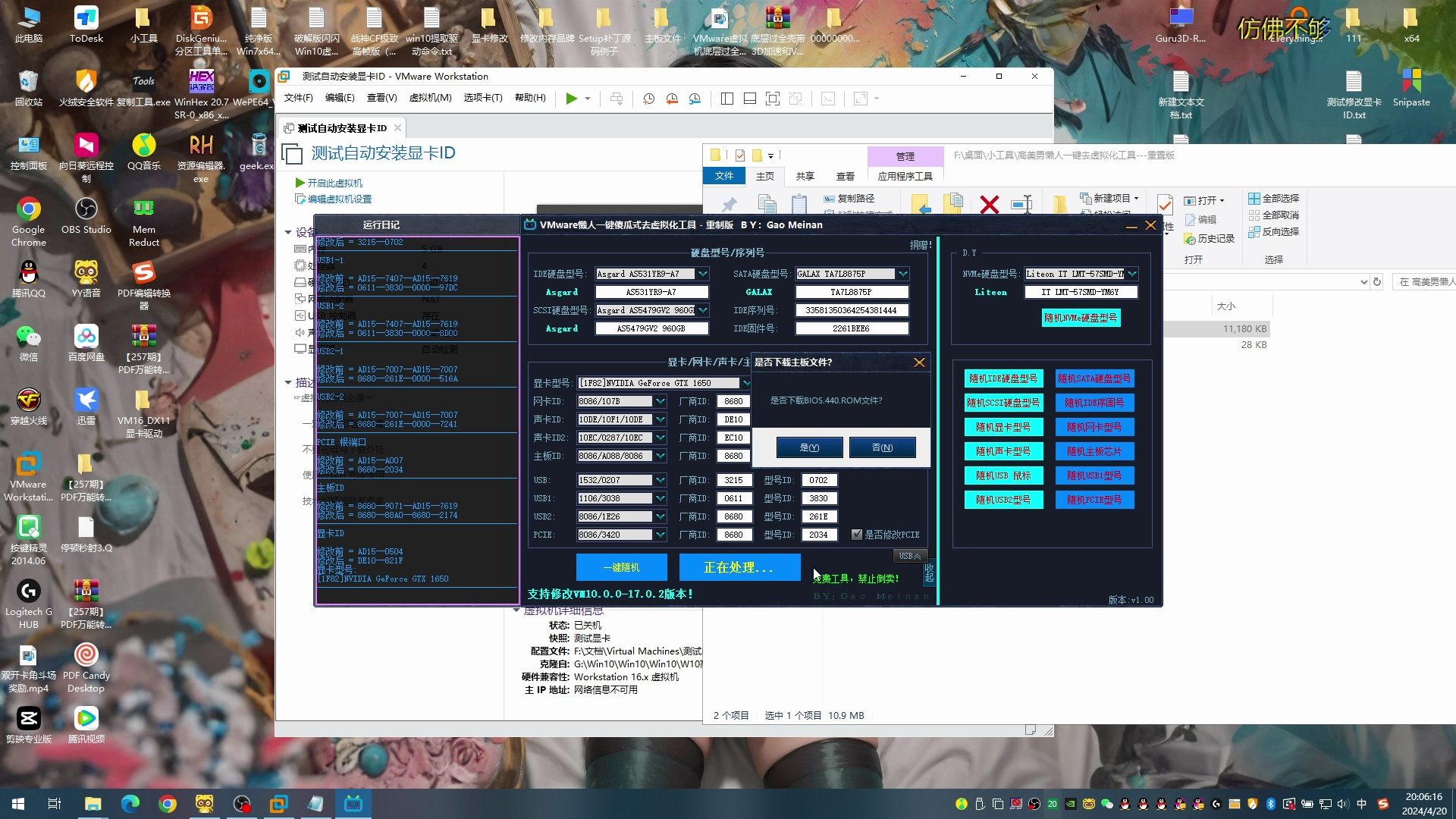Open the power options arrow beside play icon
This screenshot has height=819, width=1456.
(588, 99)
